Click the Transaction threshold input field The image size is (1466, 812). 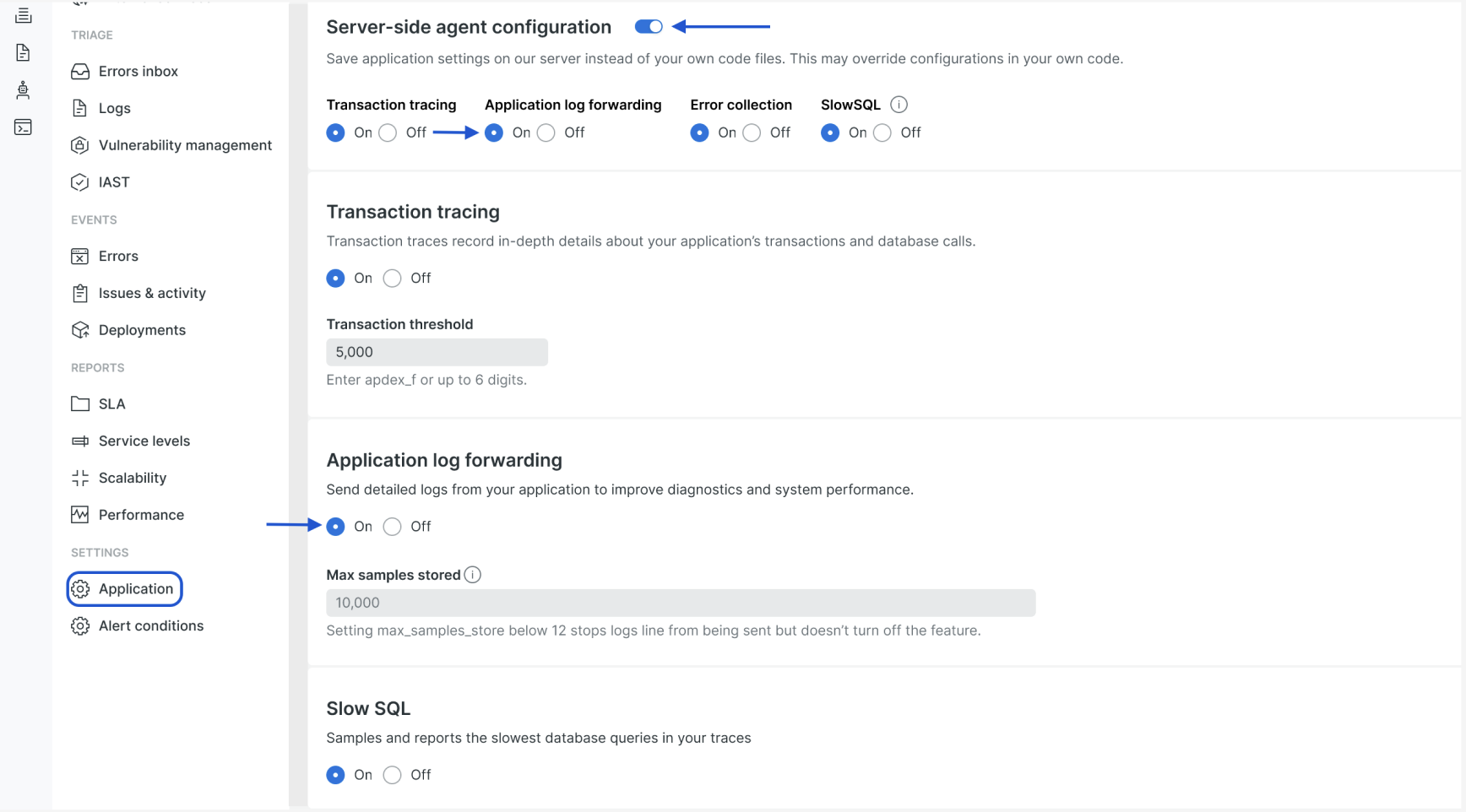pyautogui.click(x=437, y=352)
